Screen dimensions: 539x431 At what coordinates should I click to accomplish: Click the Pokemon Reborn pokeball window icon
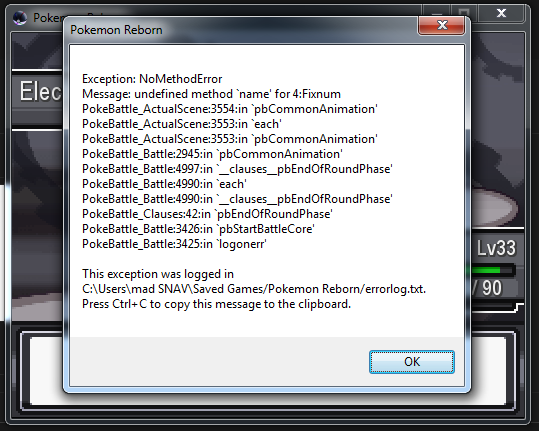[x=20, y=18]
